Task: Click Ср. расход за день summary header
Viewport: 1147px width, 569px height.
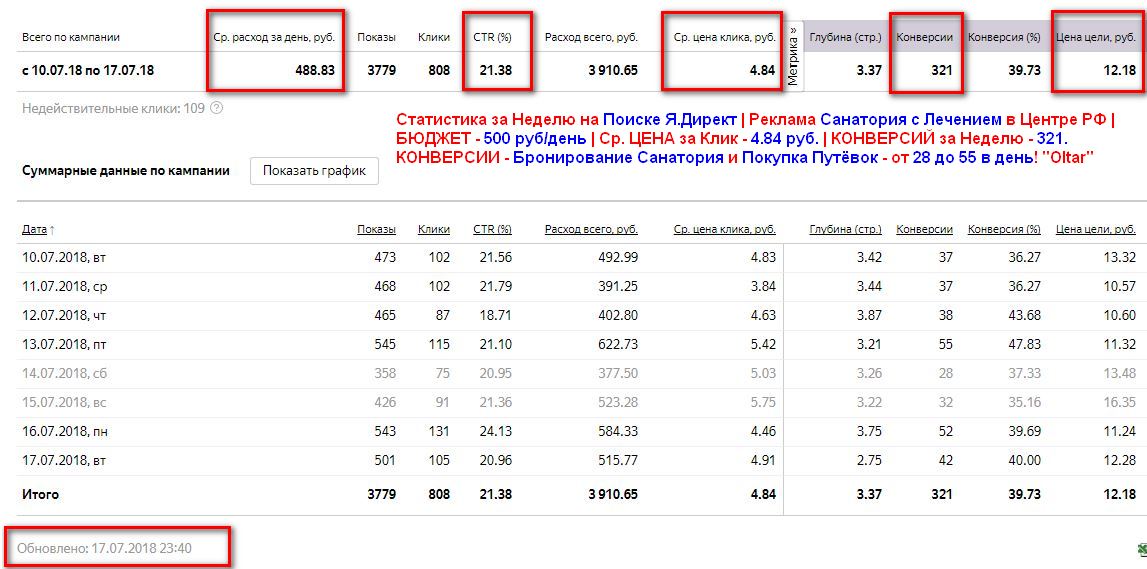Action: [x=274, y=37]
